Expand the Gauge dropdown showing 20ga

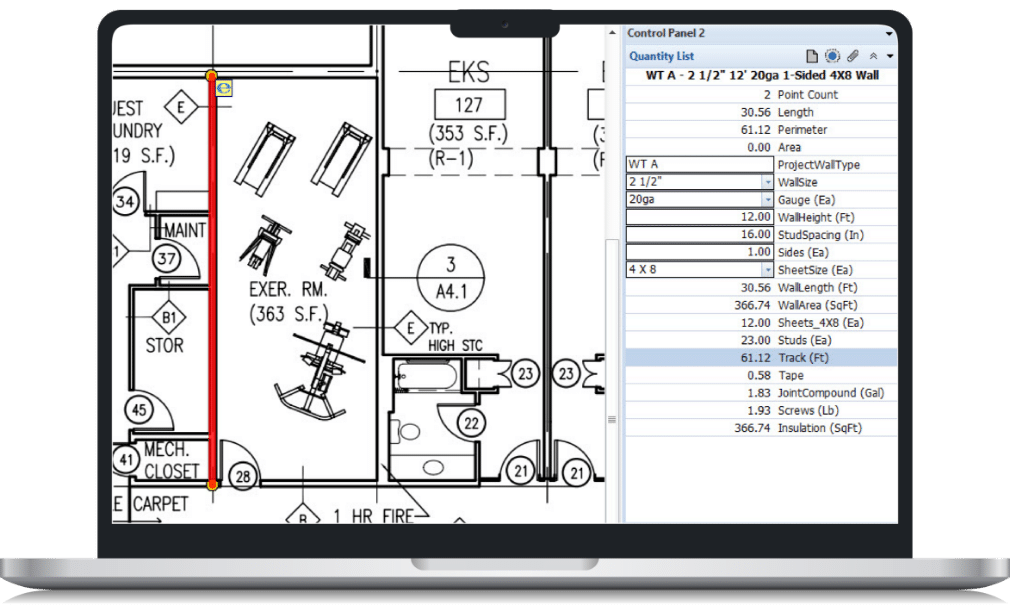tap(768, 200)
